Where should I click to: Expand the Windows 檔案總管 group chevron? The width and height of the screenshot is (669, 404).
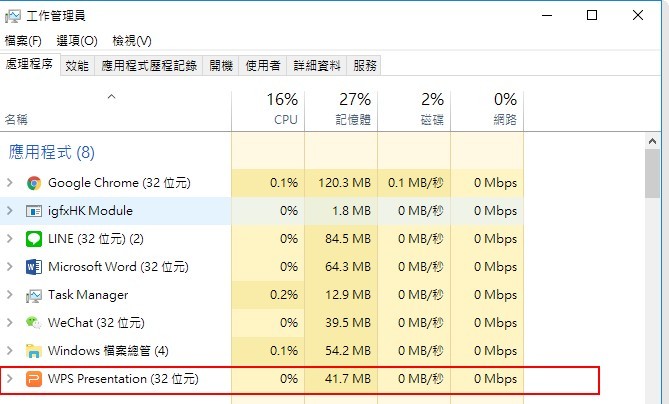point(10,351)
